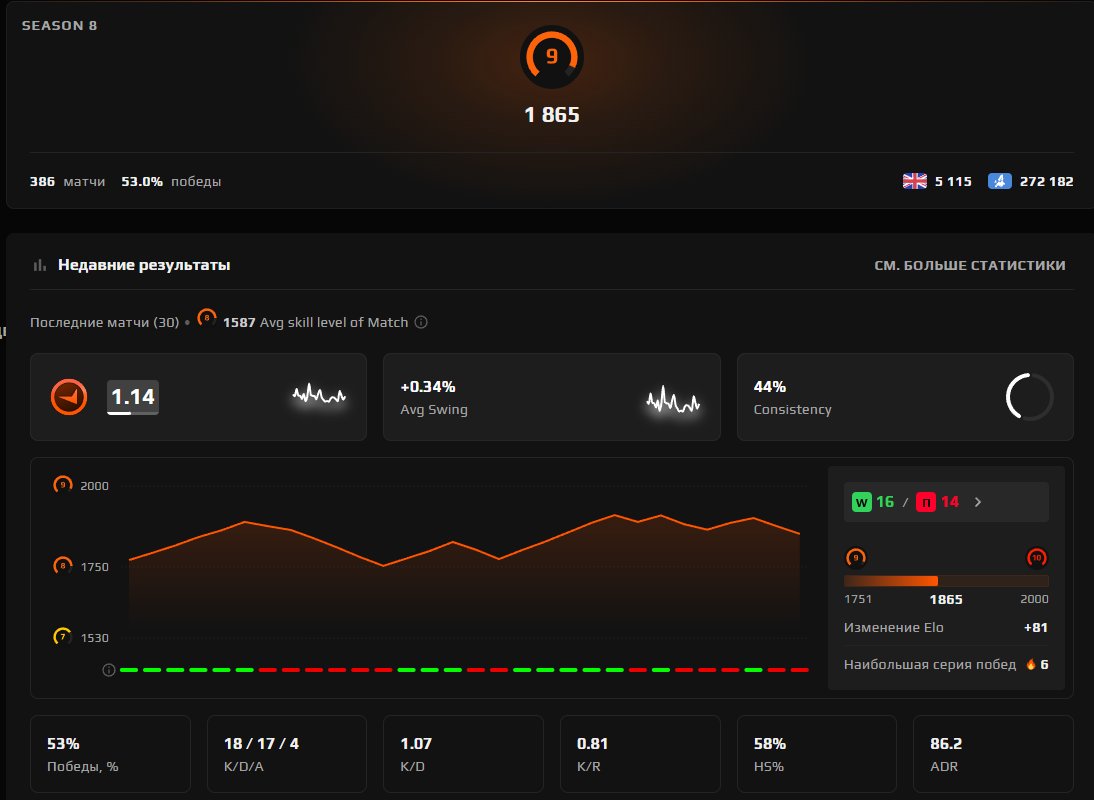This screenshot has width=1094, height=800.
Task: Click the 1 865 Elo number
Action: (552, 115)
